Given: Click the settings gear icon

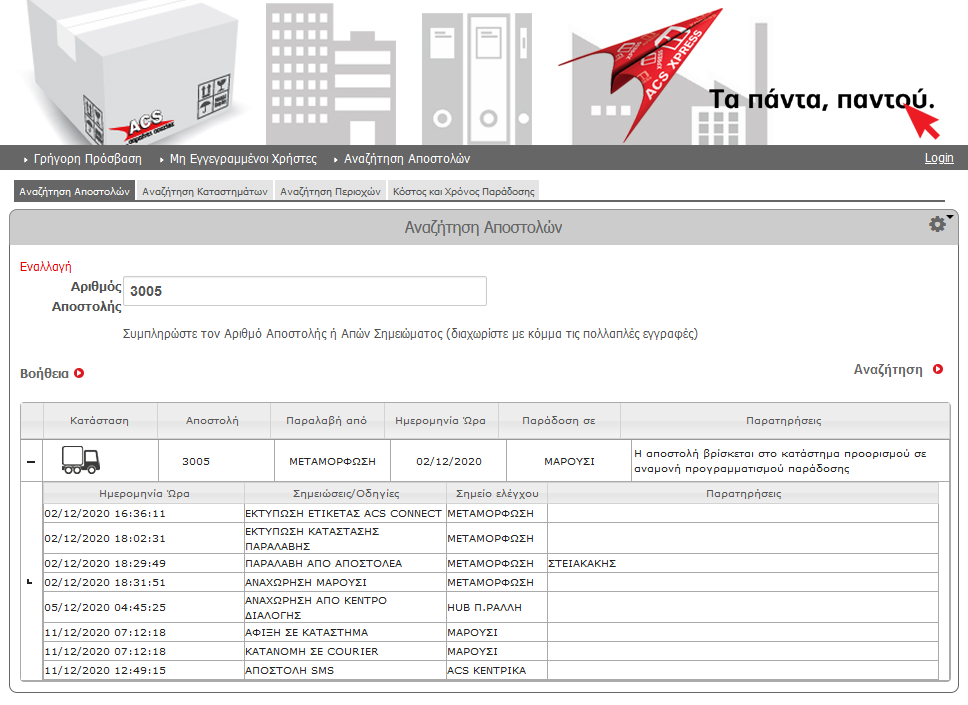Looking at the screenshot, I should 937,225.
